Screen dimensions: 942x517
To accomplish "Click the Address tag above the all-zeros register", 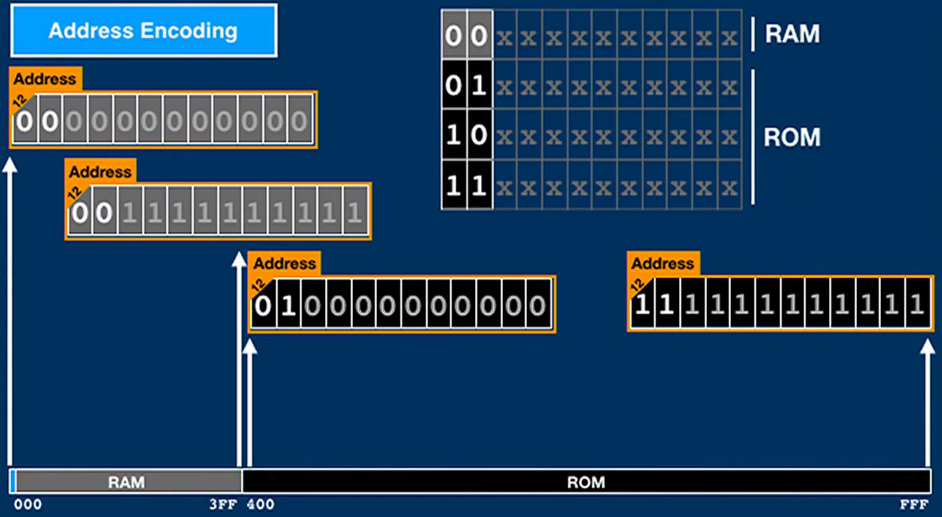I will click(44, 79).
